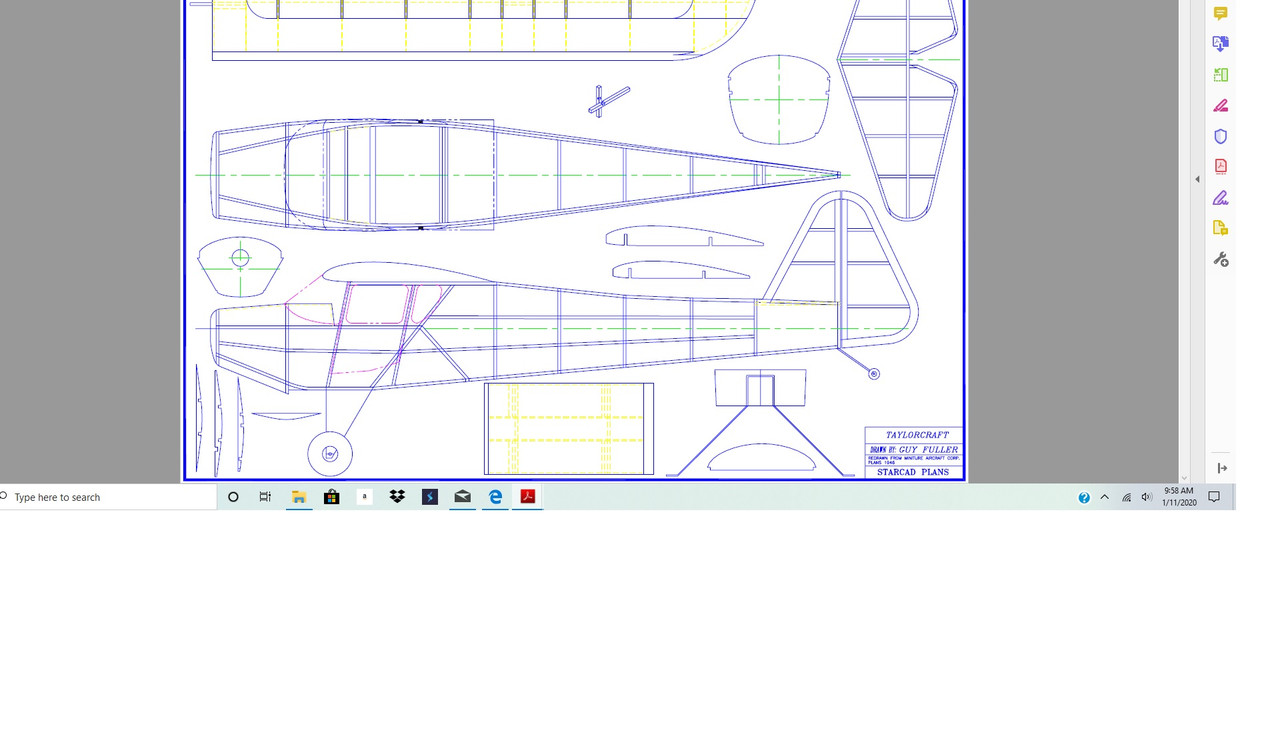Open Action Center from the taskbar corner

(x=1214, y=497)
